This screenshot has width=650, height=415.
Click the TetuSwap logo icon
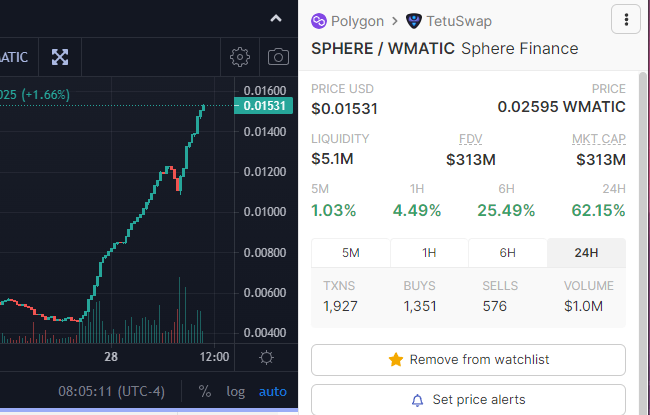[413, 21]
